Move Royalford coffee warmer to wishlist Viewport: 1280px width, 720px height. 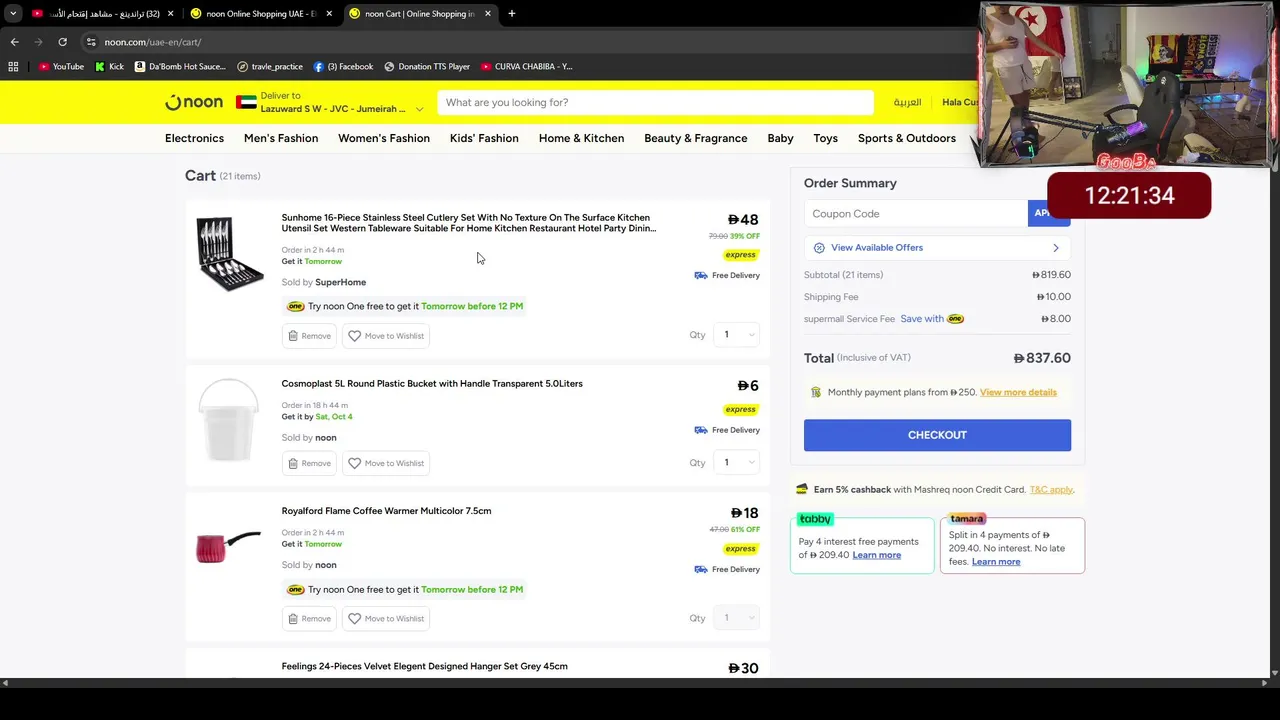(x=386, y=618)
